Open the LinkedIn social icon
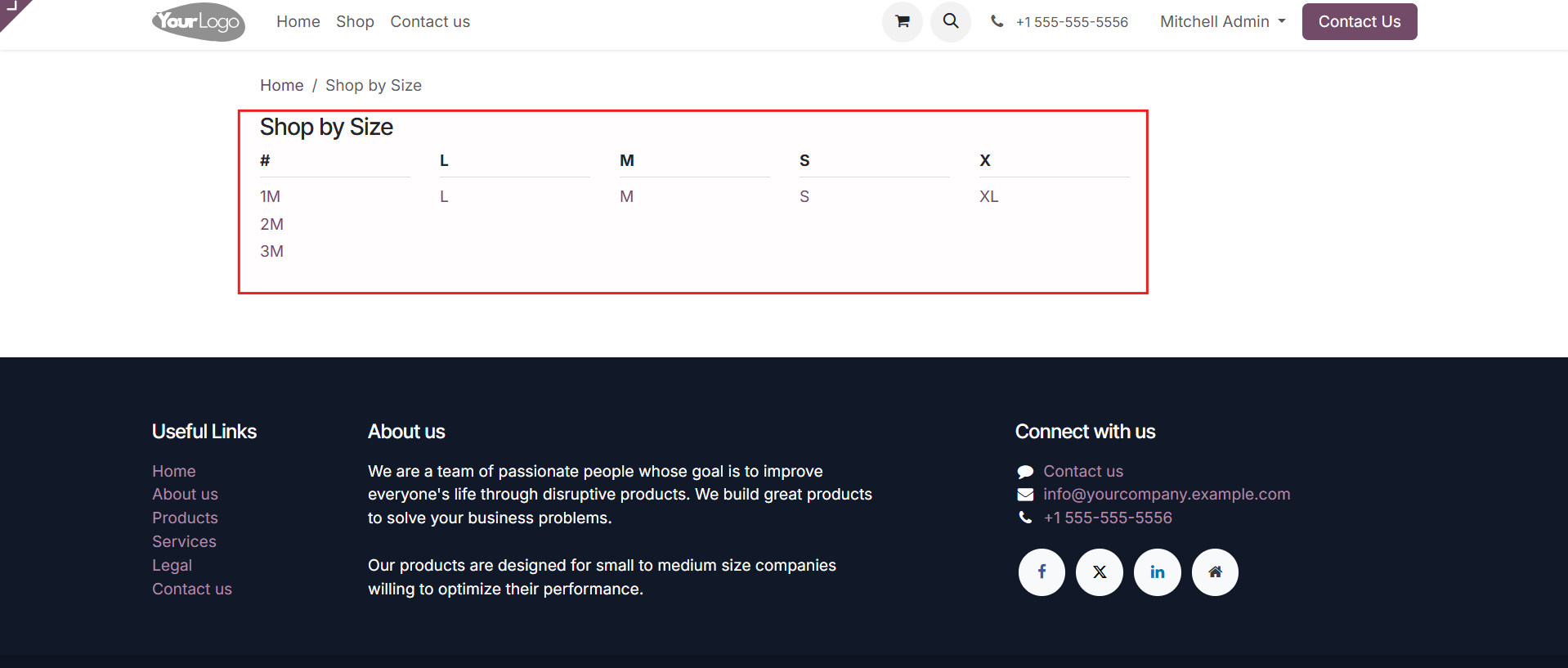Viewport: 1568px width, 668px height. tap(1158, 572)
